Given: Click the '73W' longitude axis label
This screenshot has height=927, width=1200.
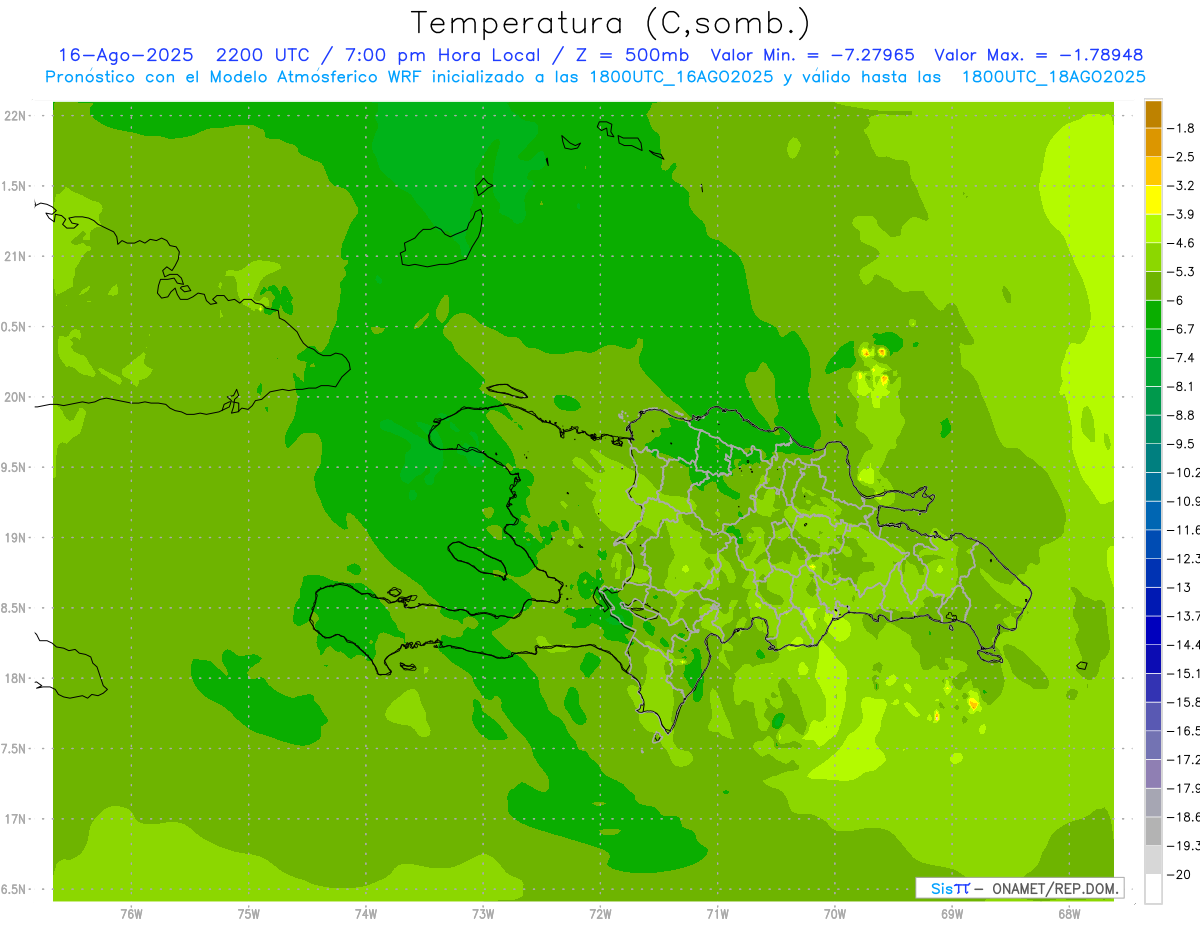Looking at the screenshot, I should [483, 913].
